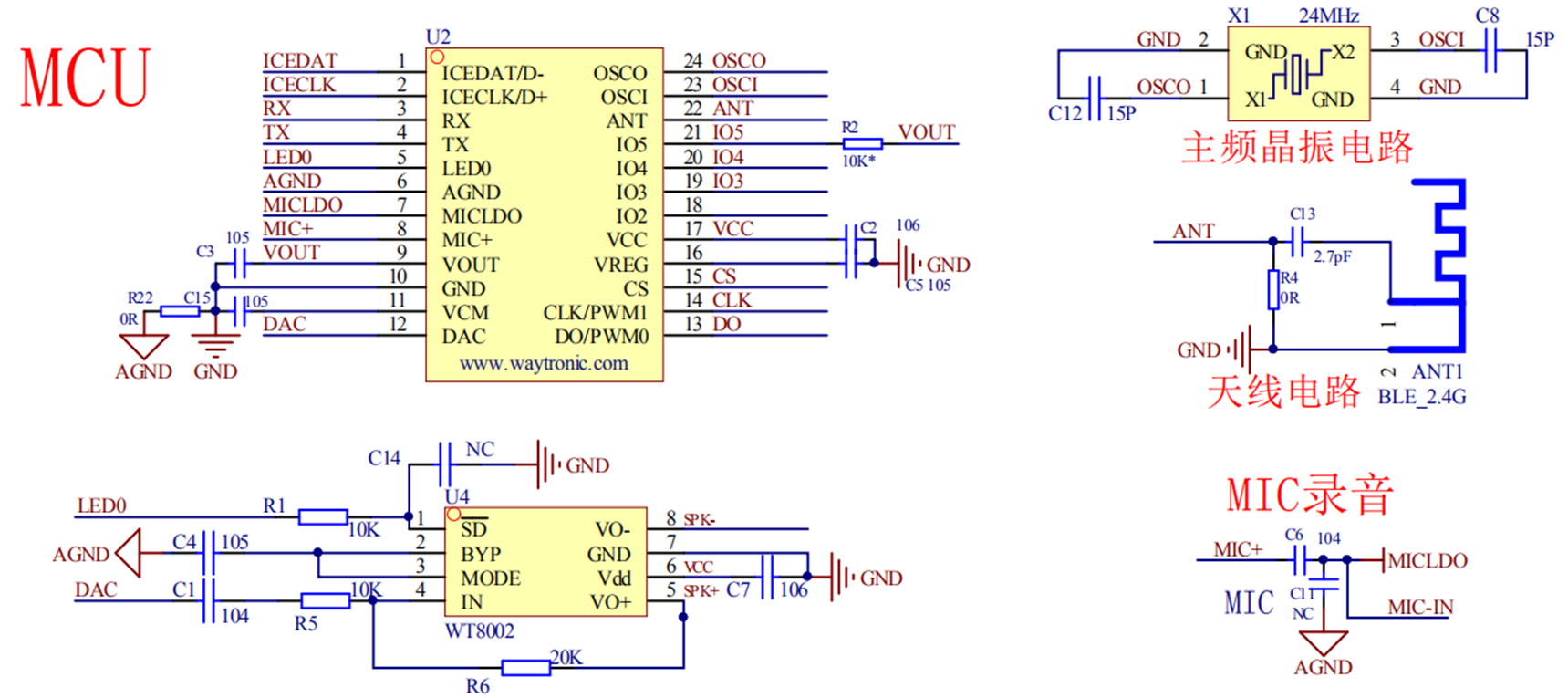1568x698 pixels.
Task: Select resistor R2 on the VOUT line
Action: pyautogui.click(x=862, y=143)
